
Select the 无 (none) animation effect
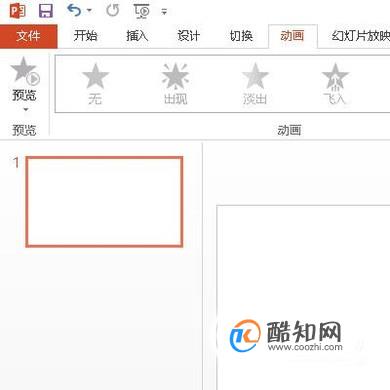95,84
